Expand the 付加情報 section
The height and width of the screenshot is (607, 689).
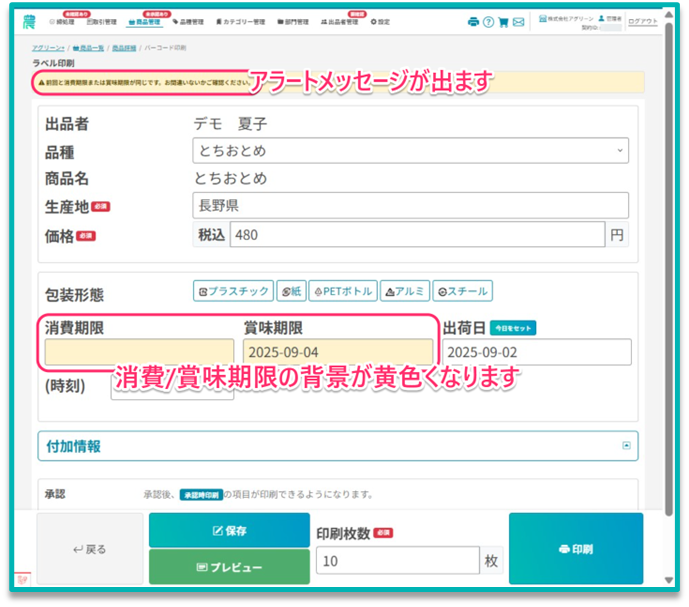click(337, 446)
